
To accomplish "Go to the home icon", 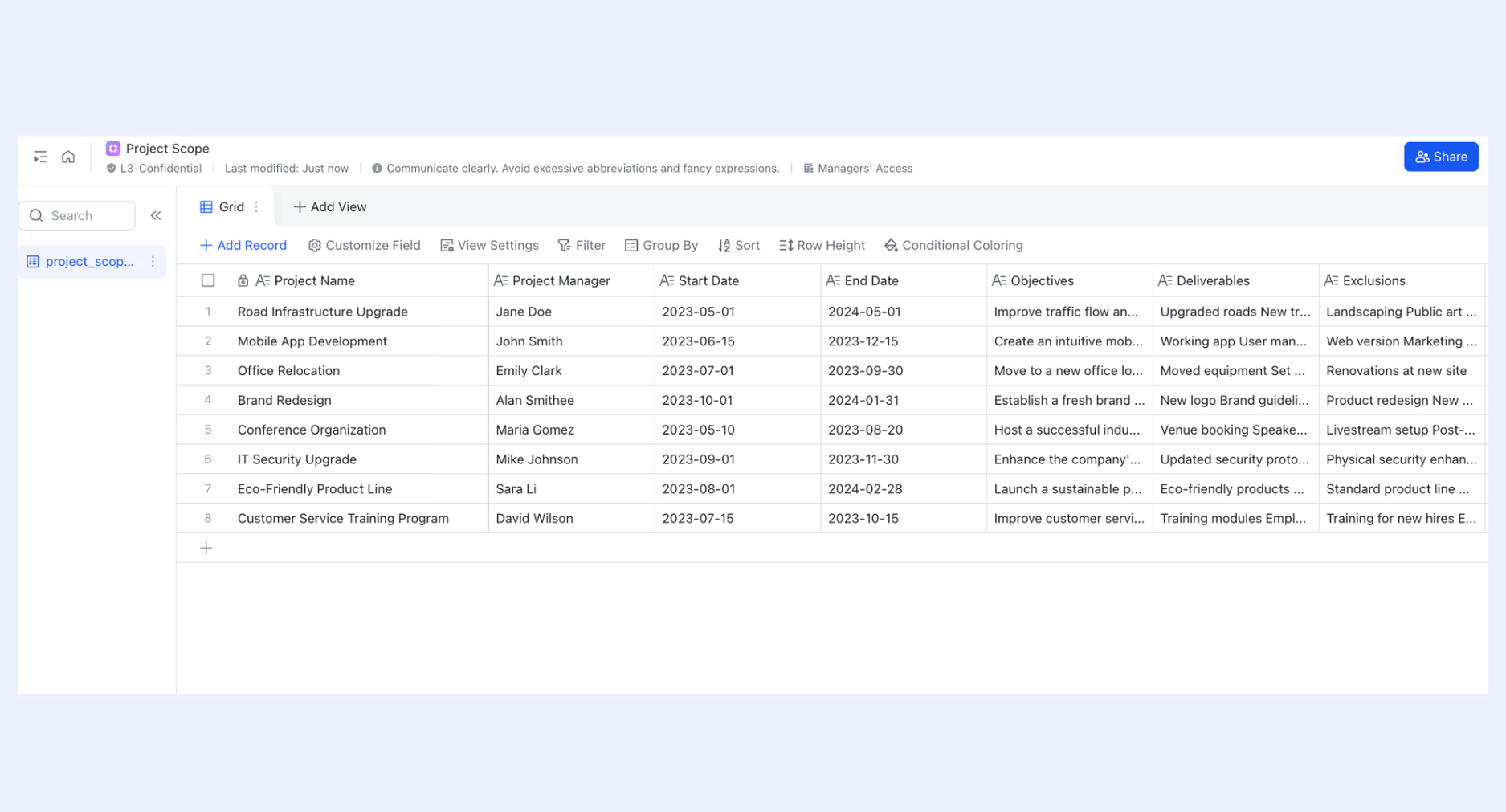I will tap(68, 157).
